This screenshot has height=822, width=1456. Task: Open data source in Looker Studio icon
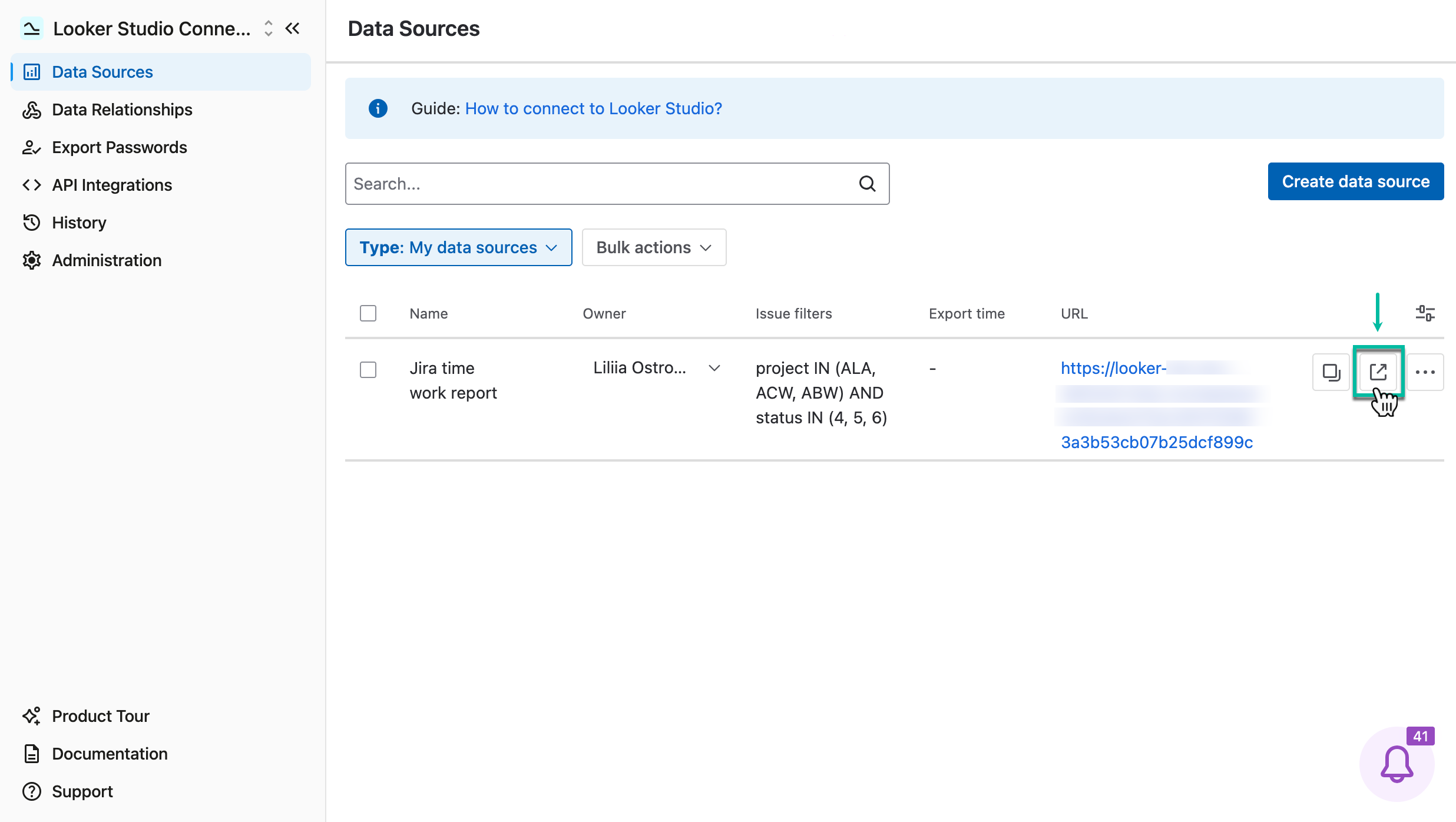[x=1378, y=372]
